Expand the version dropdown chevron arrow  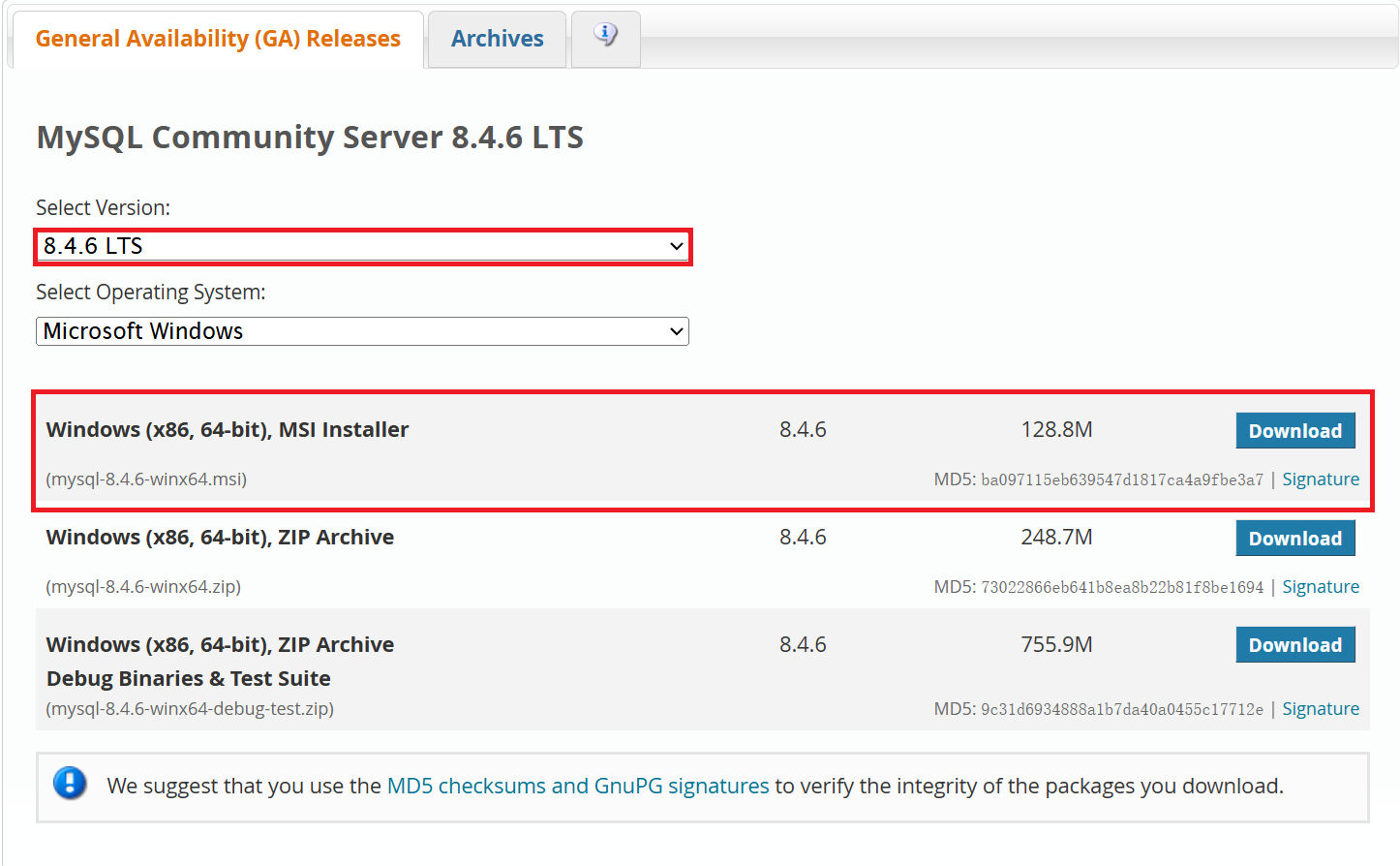coord(676,246)
